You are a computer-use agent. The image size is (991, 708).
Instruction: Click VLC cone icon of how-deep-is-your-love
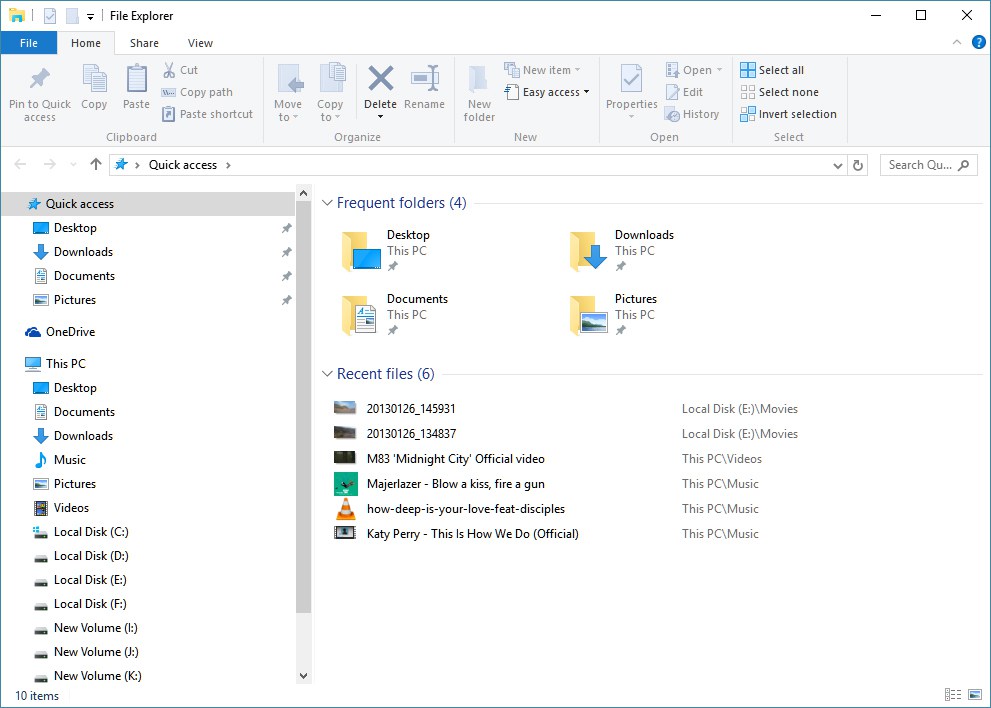coord(345,509)
